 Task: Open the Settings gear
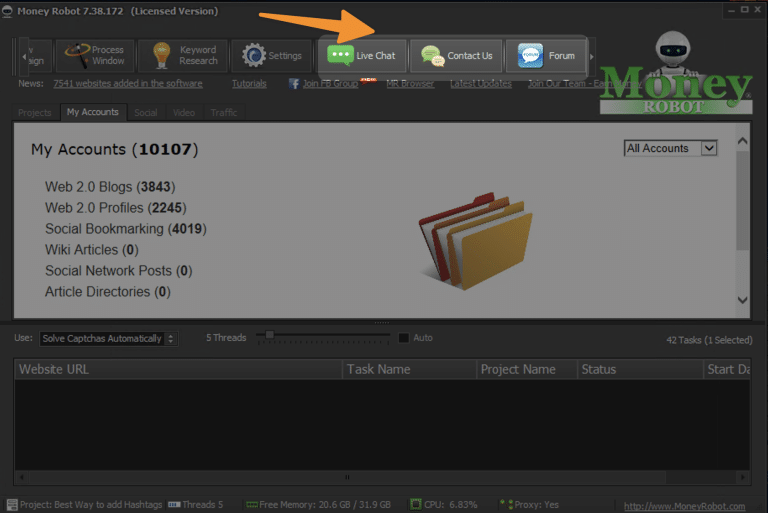[x=272, y=56]
